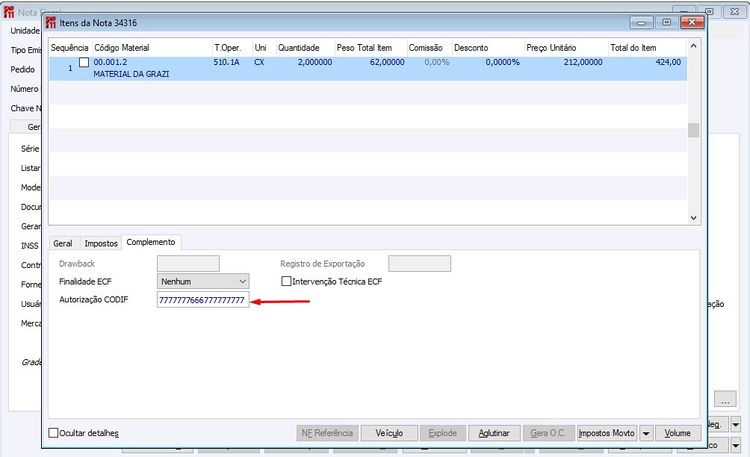Viewport: 750px width, 457px height.
Task: Click the Código Material column header
Action: click(x=152, y=48)
